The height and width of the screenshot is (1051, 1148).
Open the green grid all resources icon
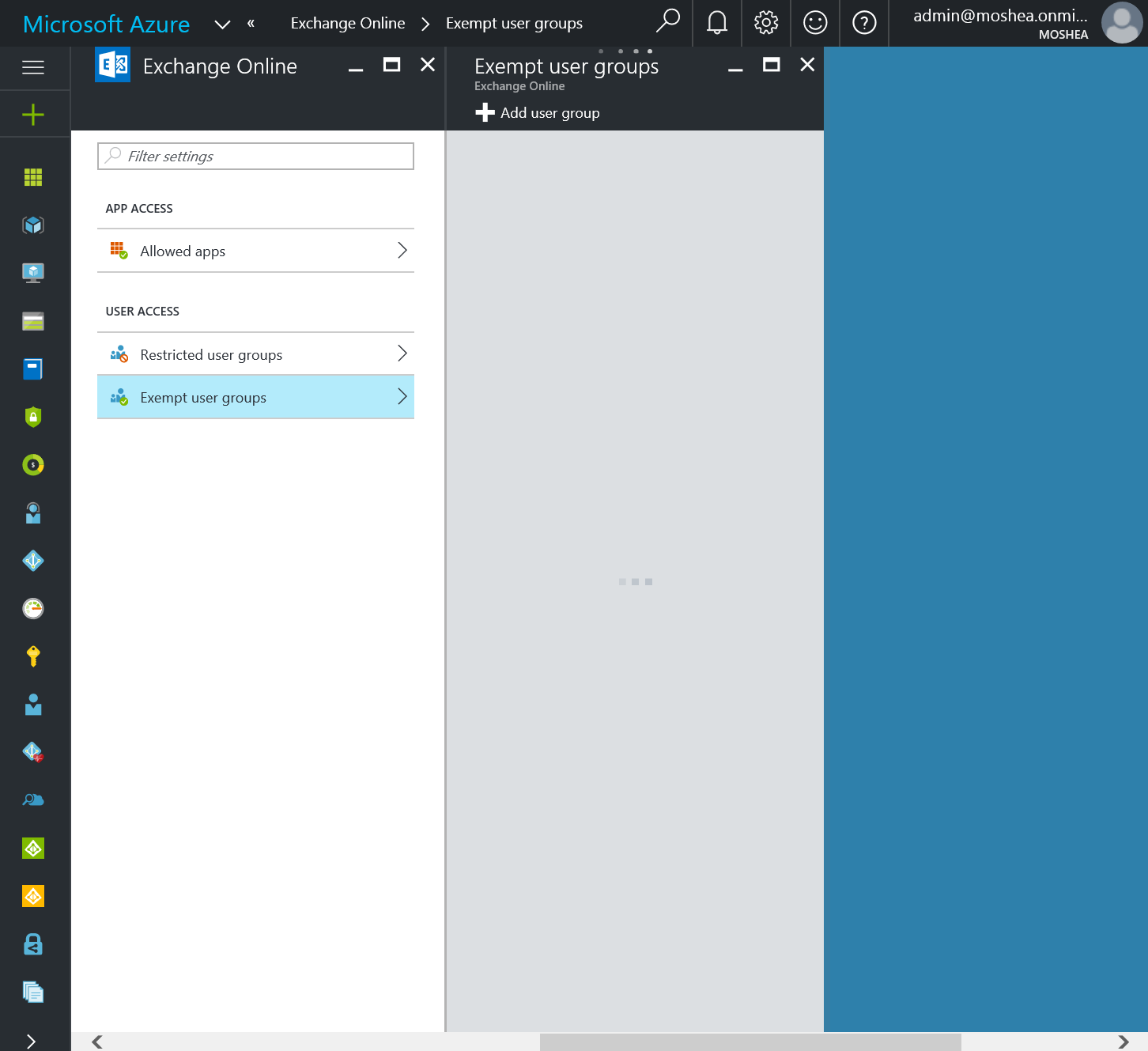[x=33, y=177]
